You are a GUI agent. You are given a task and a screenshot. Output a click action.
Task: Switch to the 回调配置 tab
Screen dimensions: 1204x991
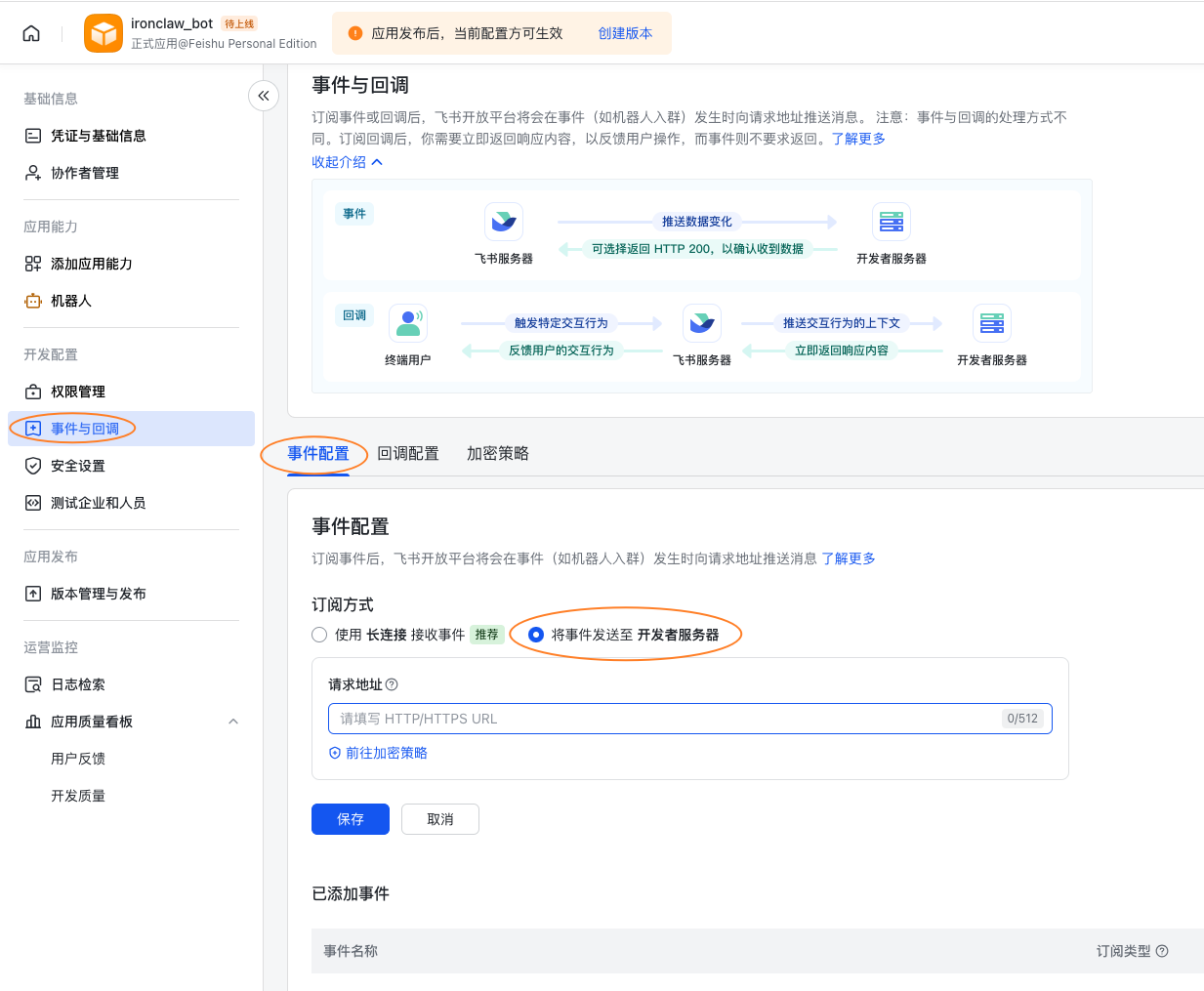click(408, 453)
